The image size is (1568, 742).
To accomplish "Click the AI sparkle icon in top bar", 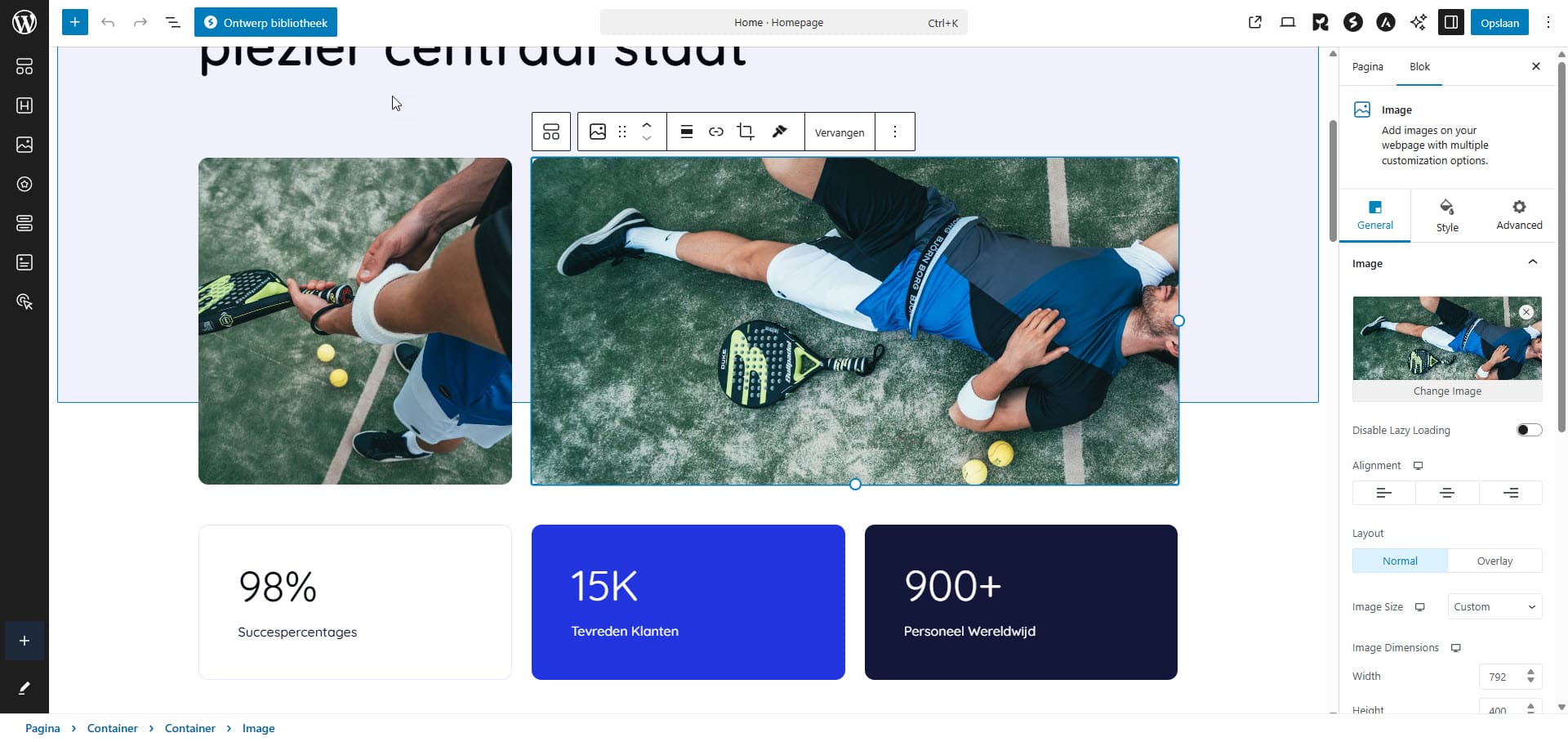I will tap(1419, 22).
